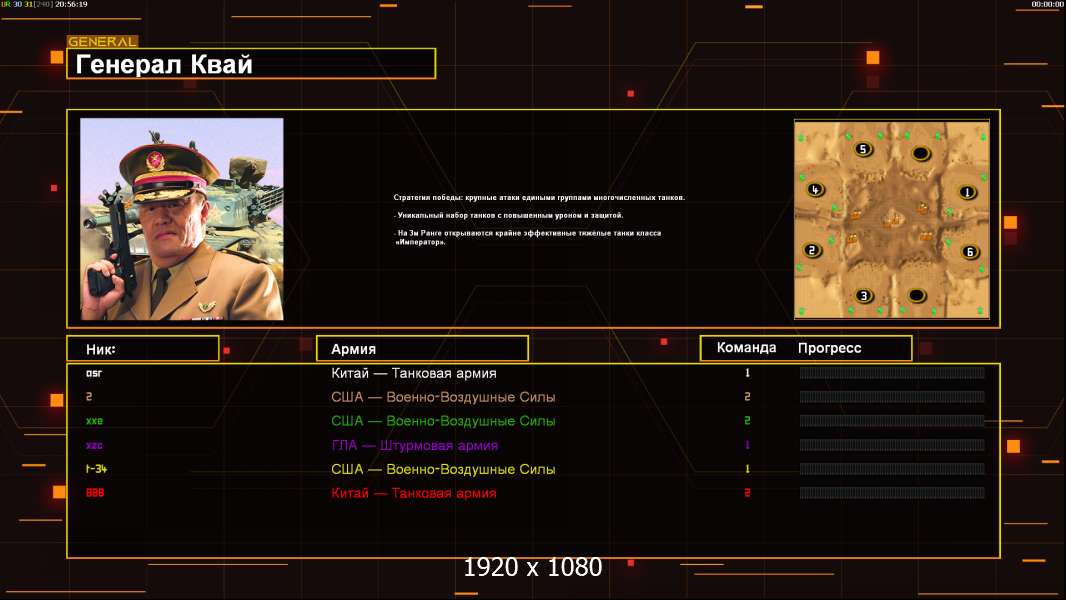Click the time readout 20:56:19 in the top corner
The width and height of the screenshot is (1066, 600).
pyautogui.click(x=71, y=4)
